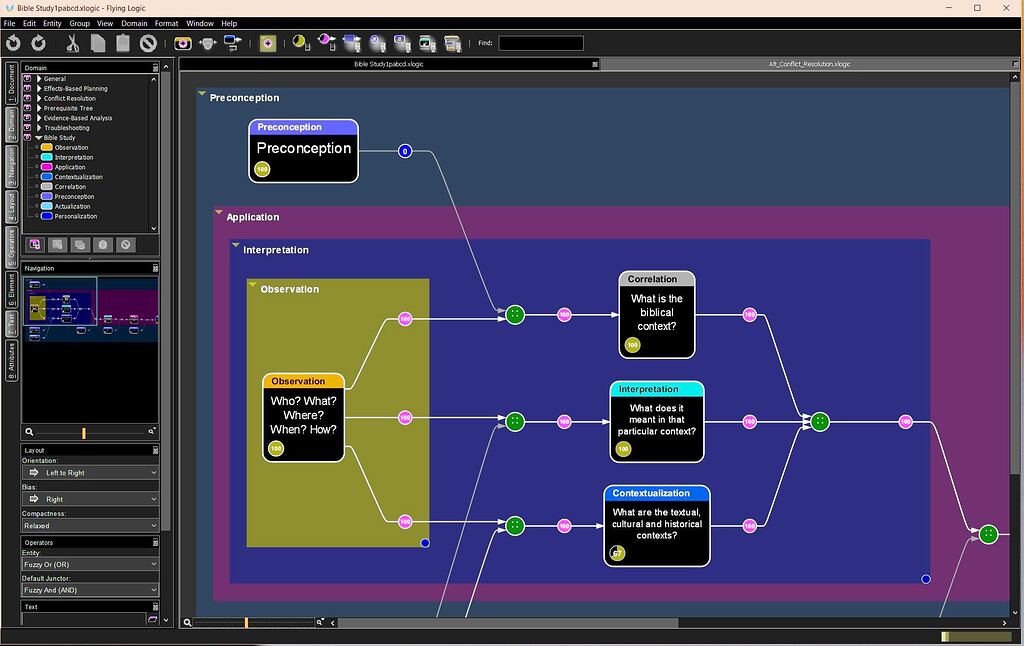Click the blue junctor circle labeled 0
The width and height of the screenshot is (1024, 646).
tap(405, 151)
